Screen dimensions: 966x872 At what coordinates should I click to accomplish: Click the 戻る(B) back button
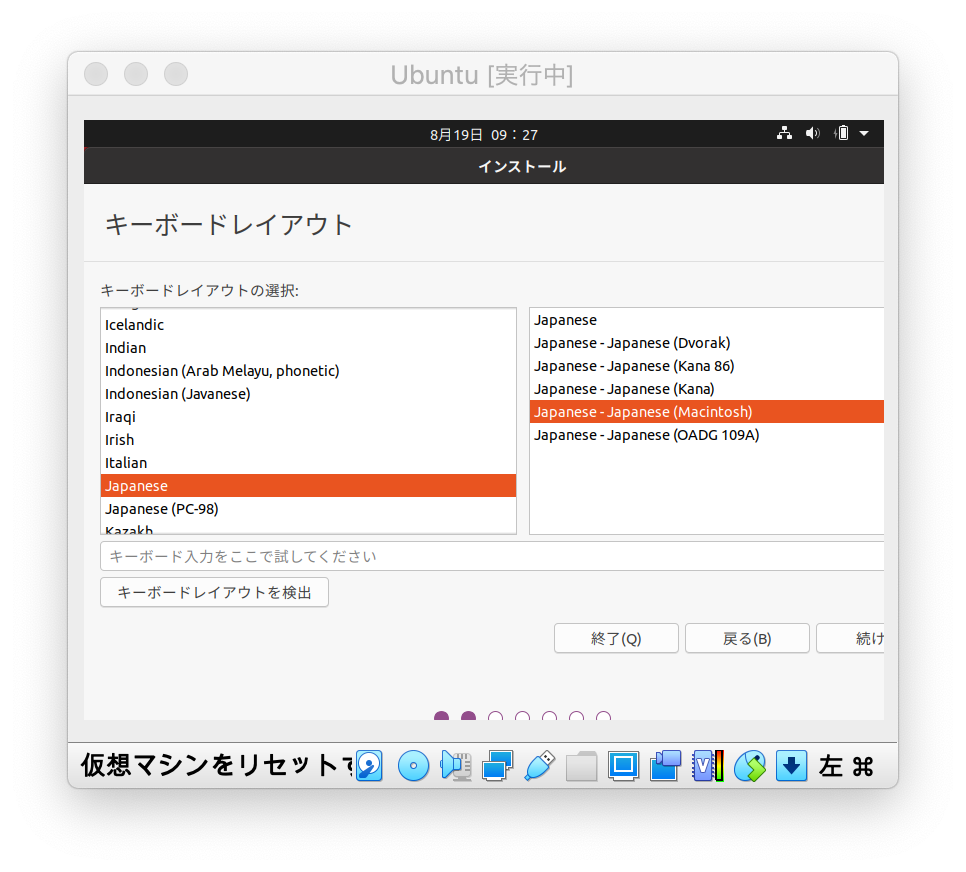point(747,638)
